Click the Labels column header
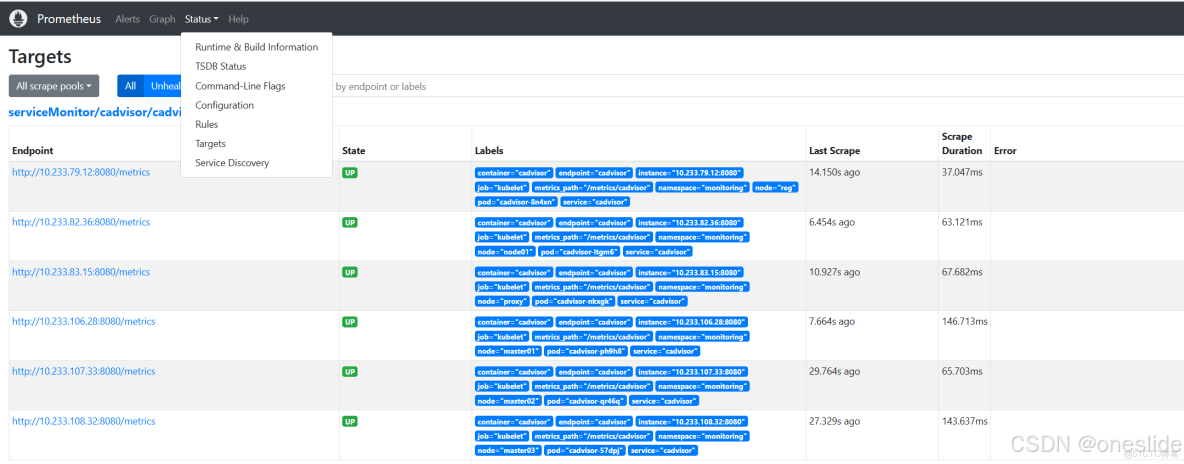 tap(489, 150)
